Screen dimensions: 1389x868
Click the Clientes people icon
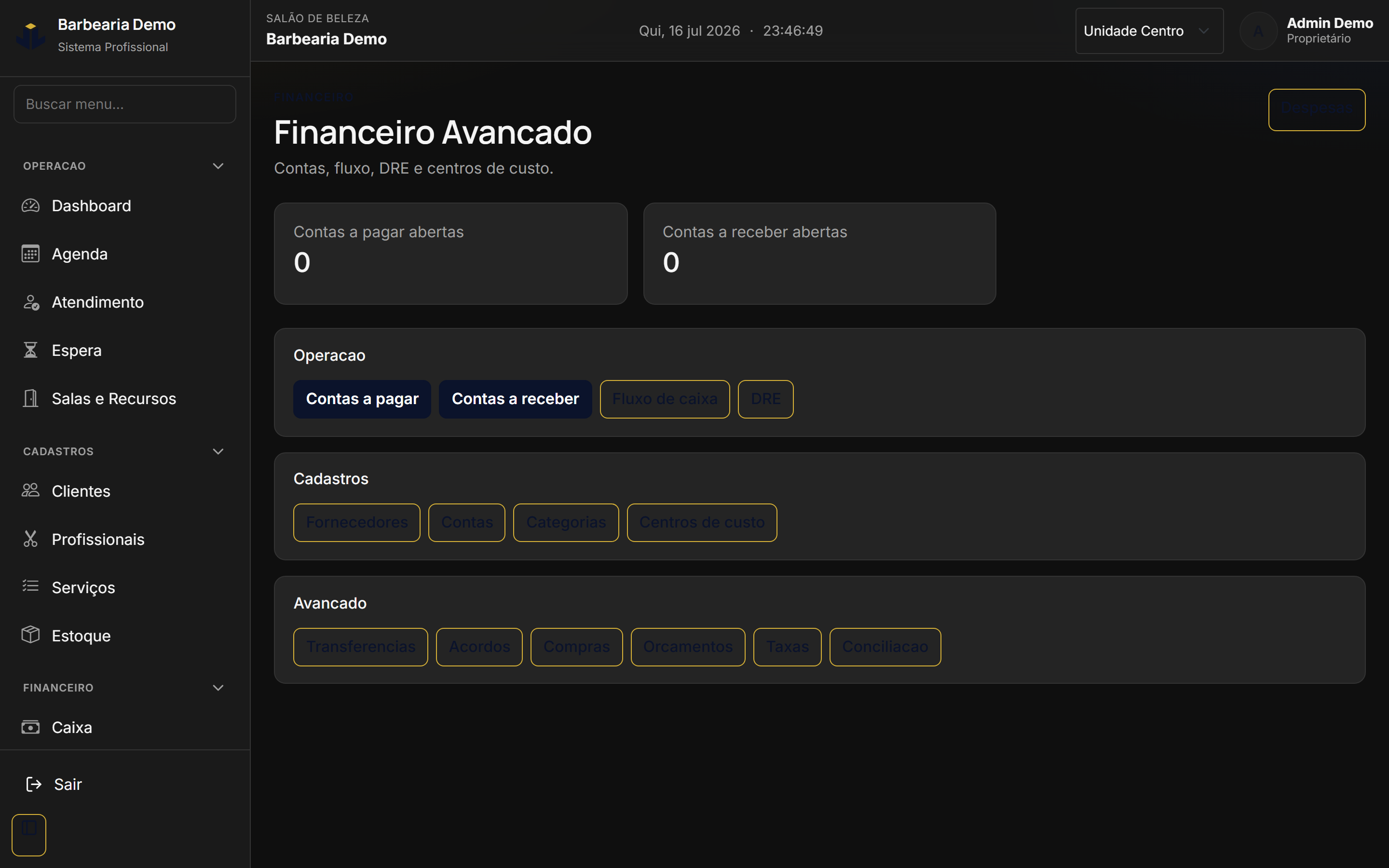point(30,491)
